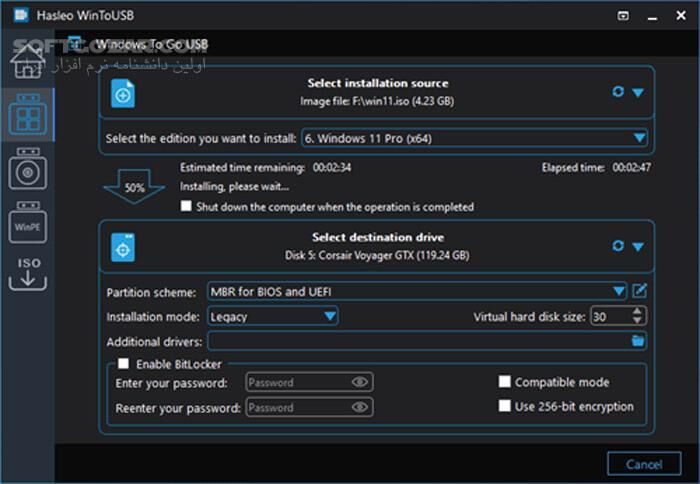700x484 pixels.
Task: Click the Enter your password field
Action: tap(297, 382)
